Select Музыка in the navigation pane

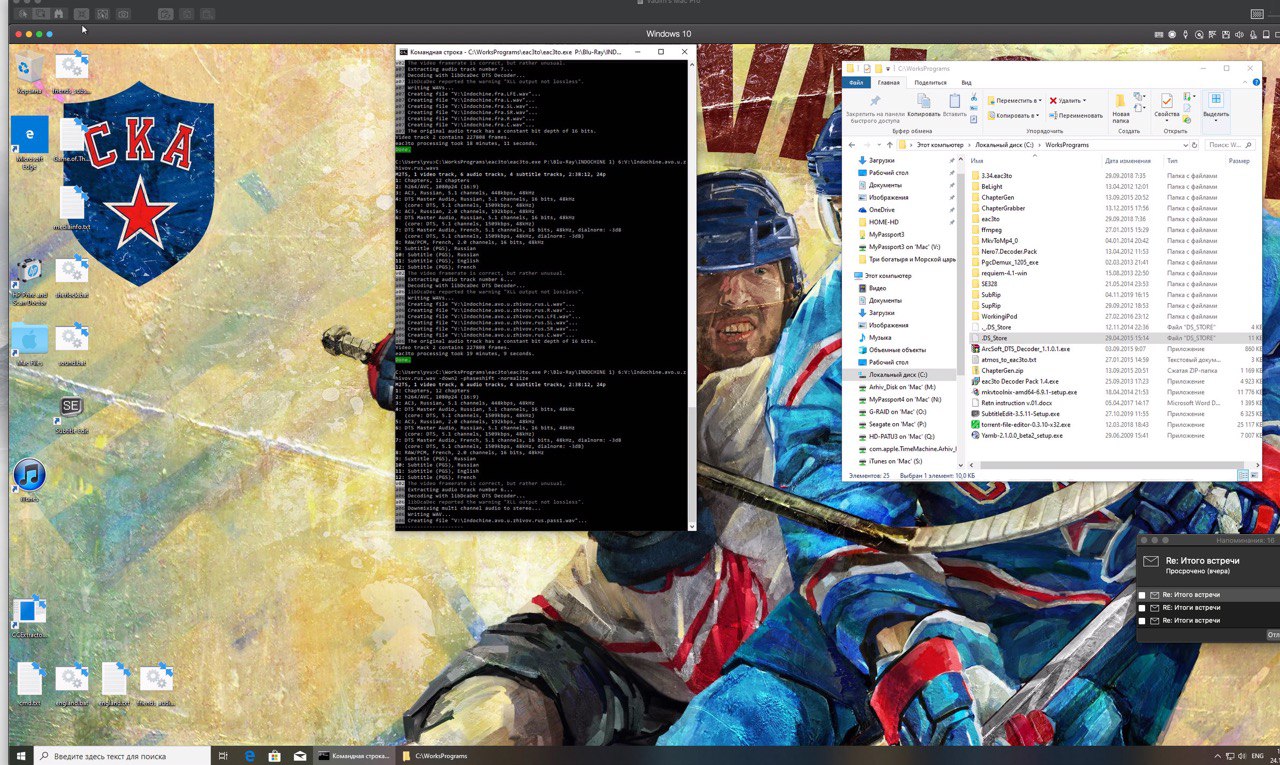pyautogui.click(x=880, y=338)
